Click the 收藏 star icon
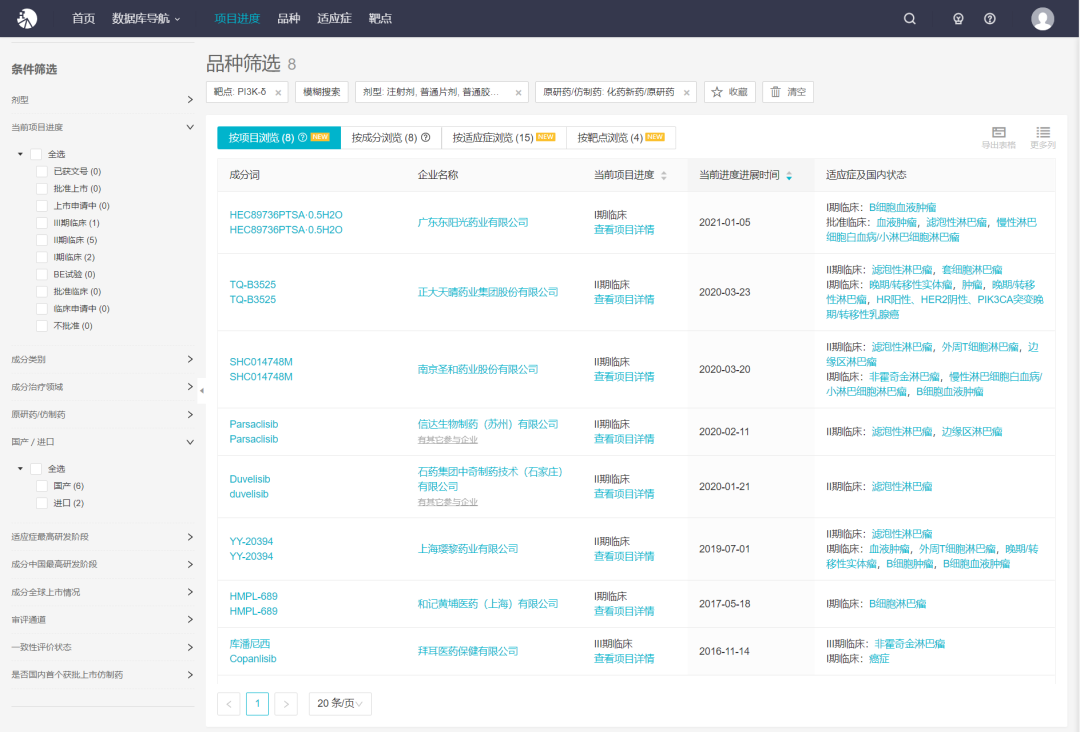 [717, 92]
